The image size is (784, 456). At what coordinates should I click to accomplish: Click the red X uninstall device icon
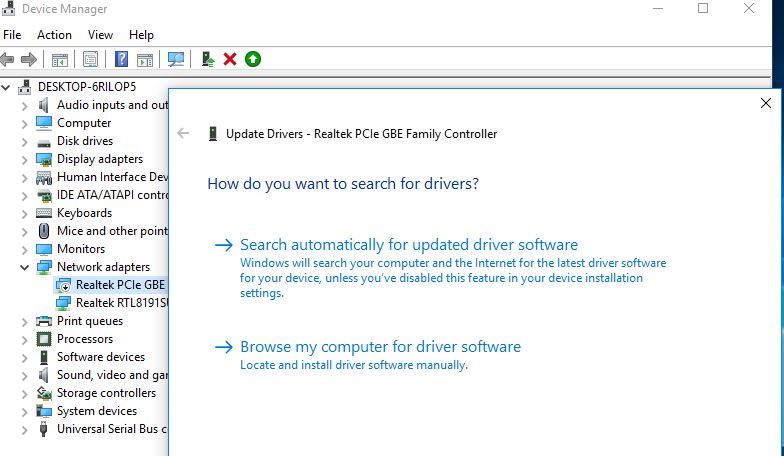coord(230,59)
